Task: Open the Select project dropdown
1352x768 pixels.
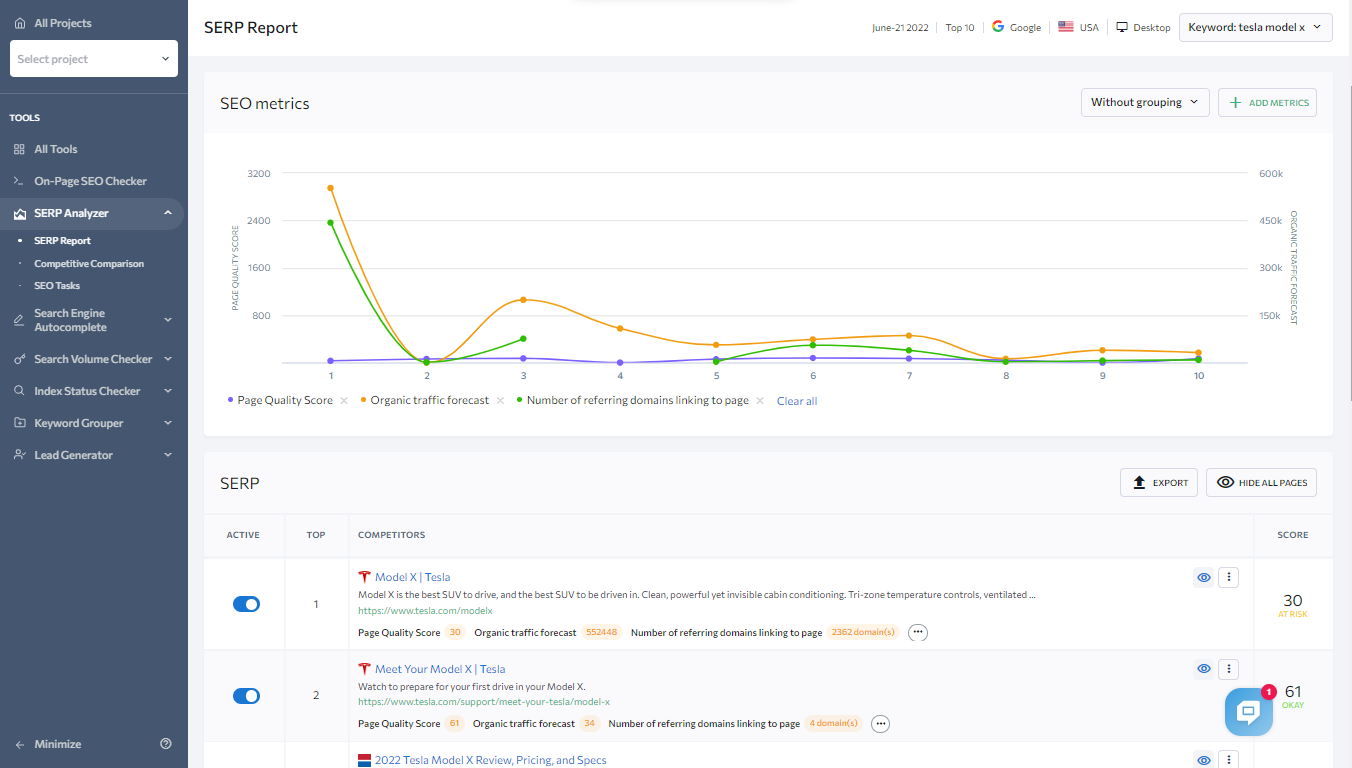Action: 94,59
